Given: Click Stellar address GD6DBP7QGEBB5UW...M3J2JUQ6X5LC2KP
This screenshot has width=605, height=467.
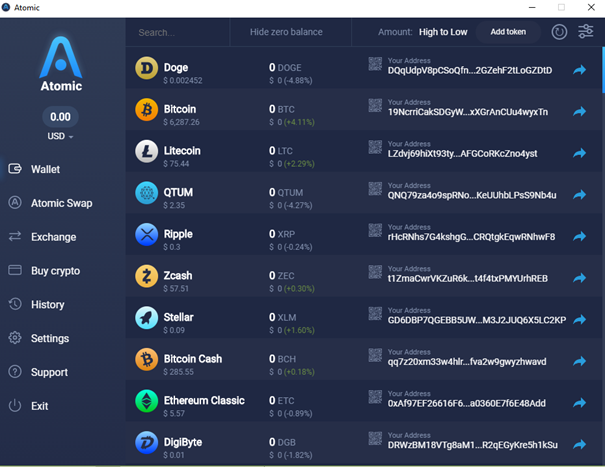Looking at the screenshot, I should [477, 320].
